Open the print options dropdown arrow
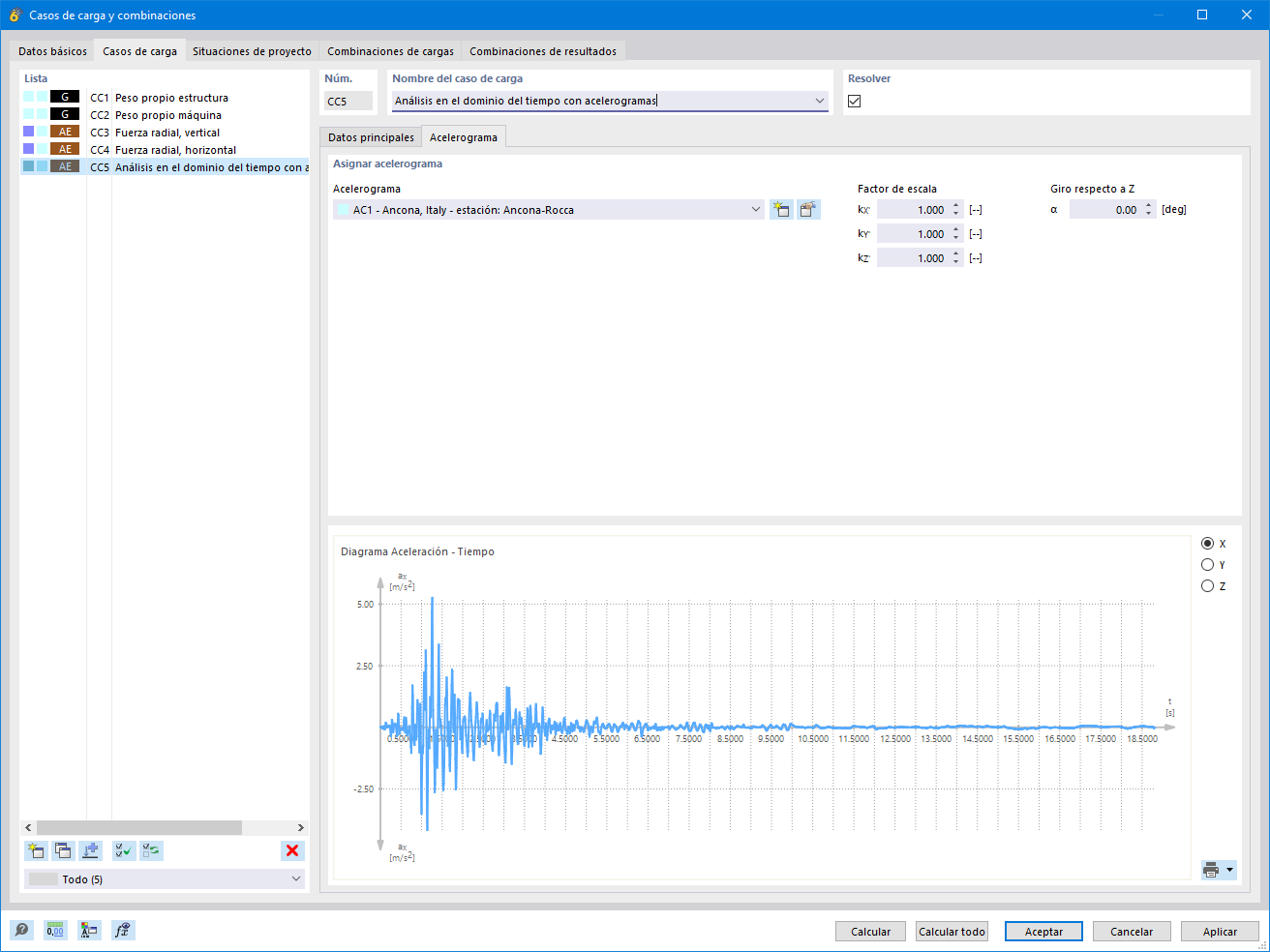Viewport: 1270px width, 952px height. 1230,870
